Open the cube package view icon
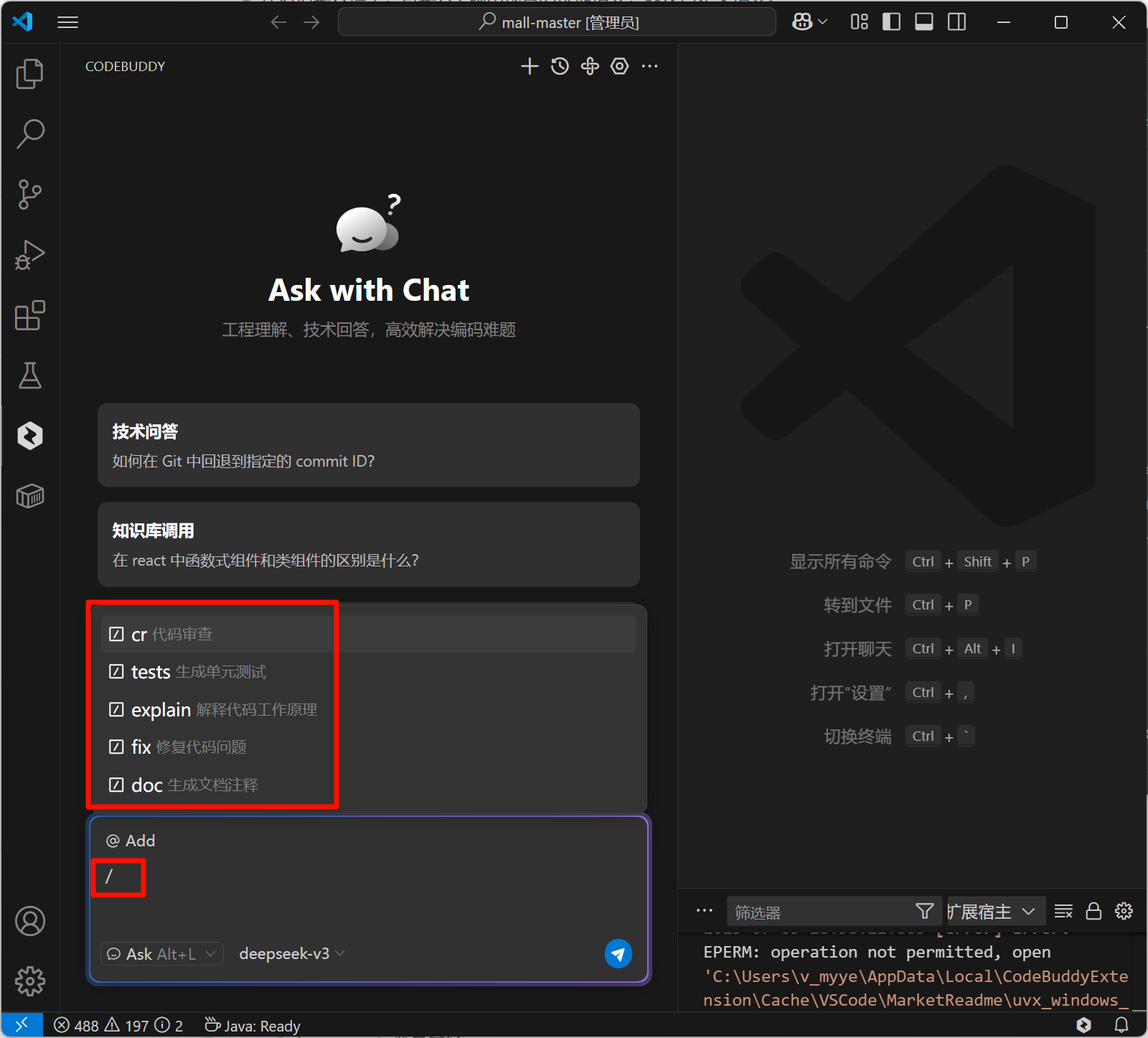This screenshot has width=1148, height=1038. (29, 496)
